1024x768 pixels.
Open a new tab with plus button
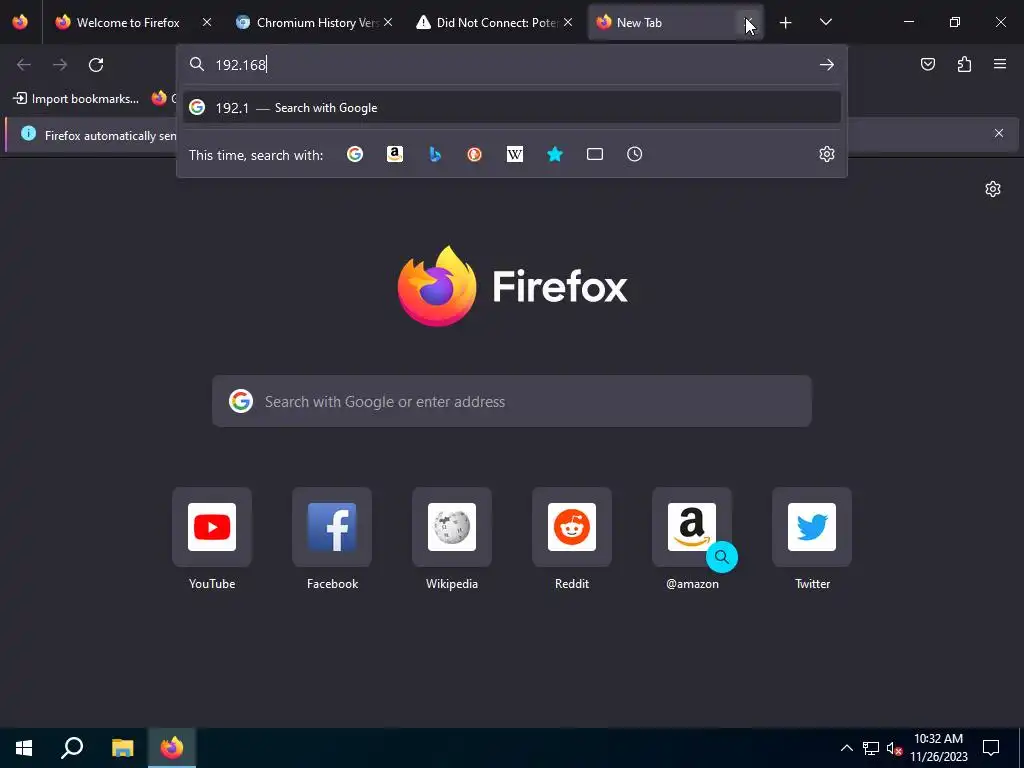click(786, 23)
